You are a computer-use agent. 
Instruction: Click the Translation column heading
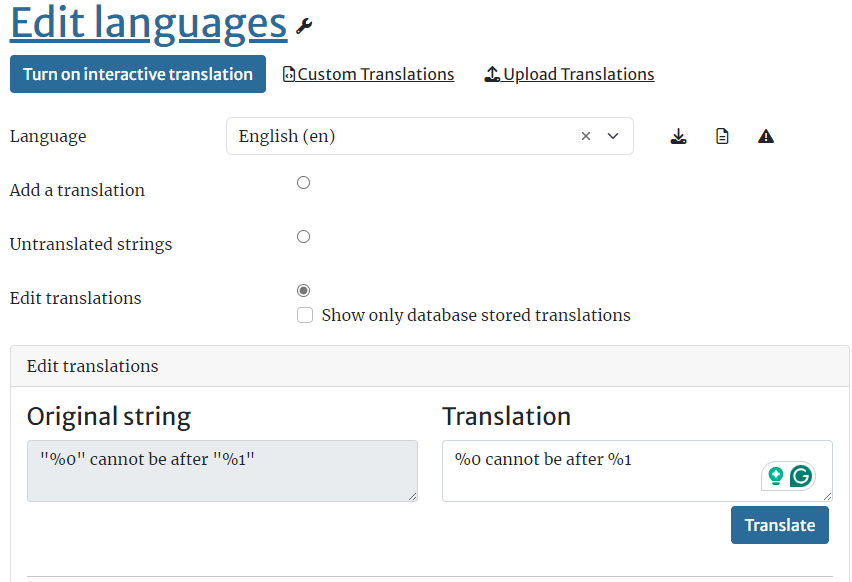(506, 417)
